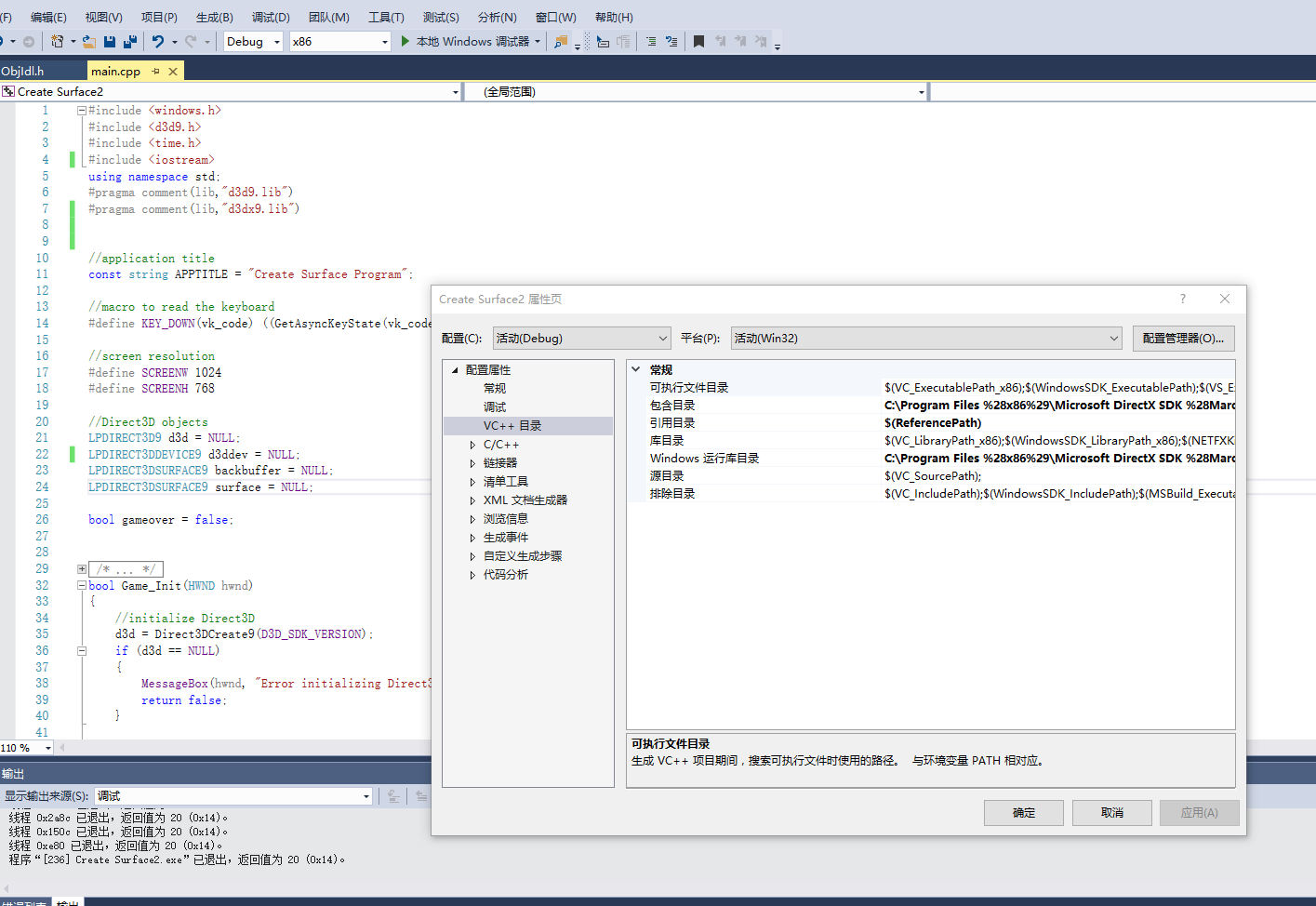Collapse the 常规 property group chevron
The image size is (1316, 906).
coord(636,369)
